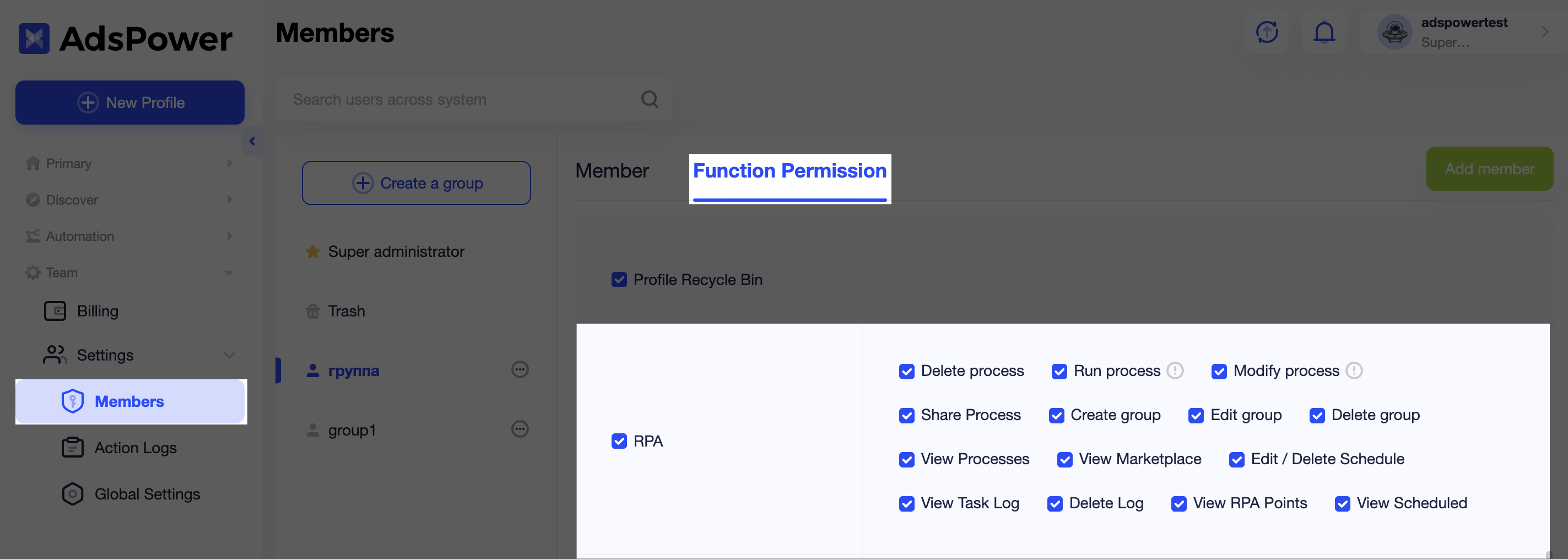Uncheck the Delete process checkbox
This screenshot has width=1568, height=559.
(906, 372)
